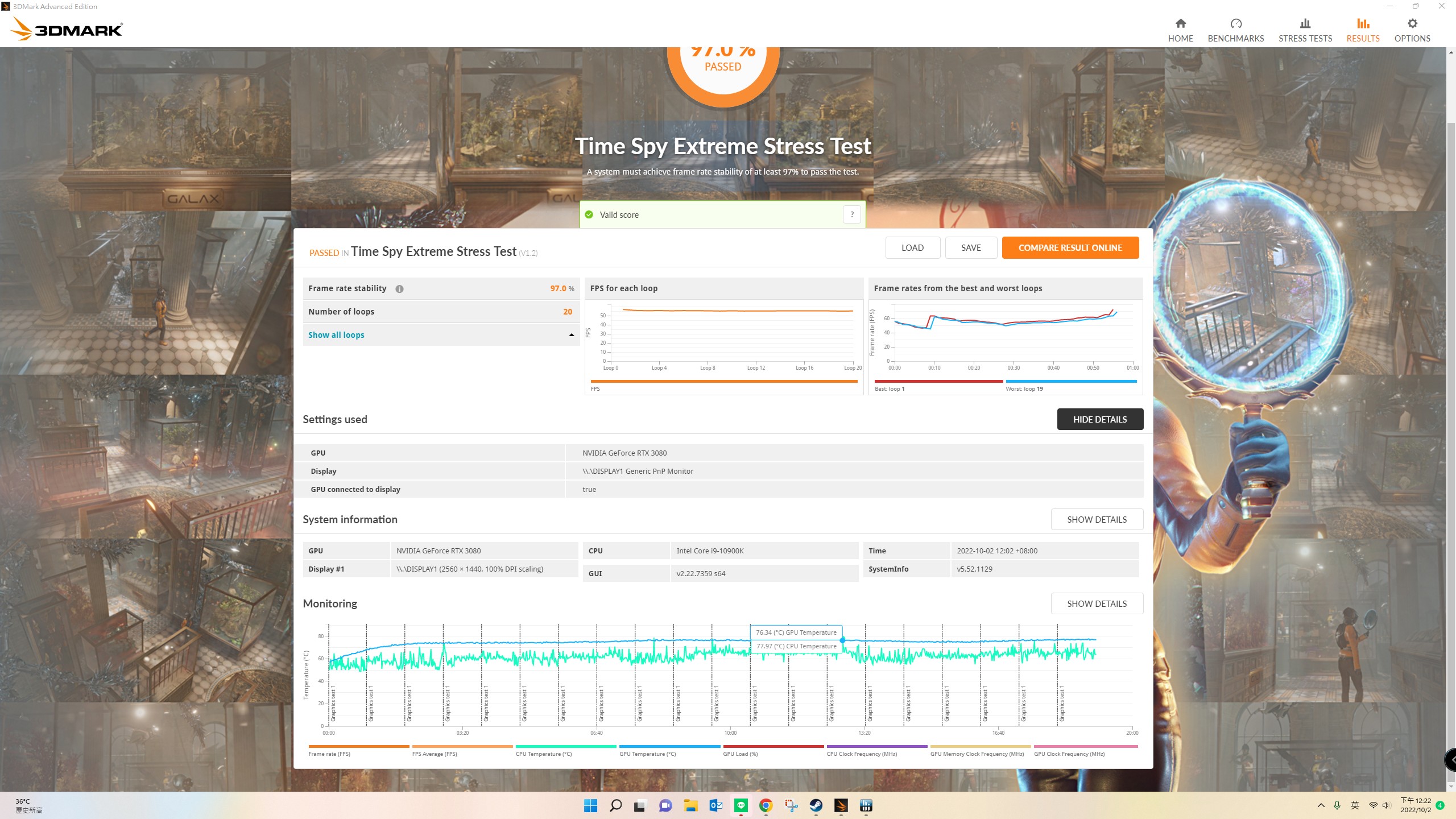This screenshot has width=1456, height=819.
Task: Select the RESULTS tab
Action: [1363, 30]
